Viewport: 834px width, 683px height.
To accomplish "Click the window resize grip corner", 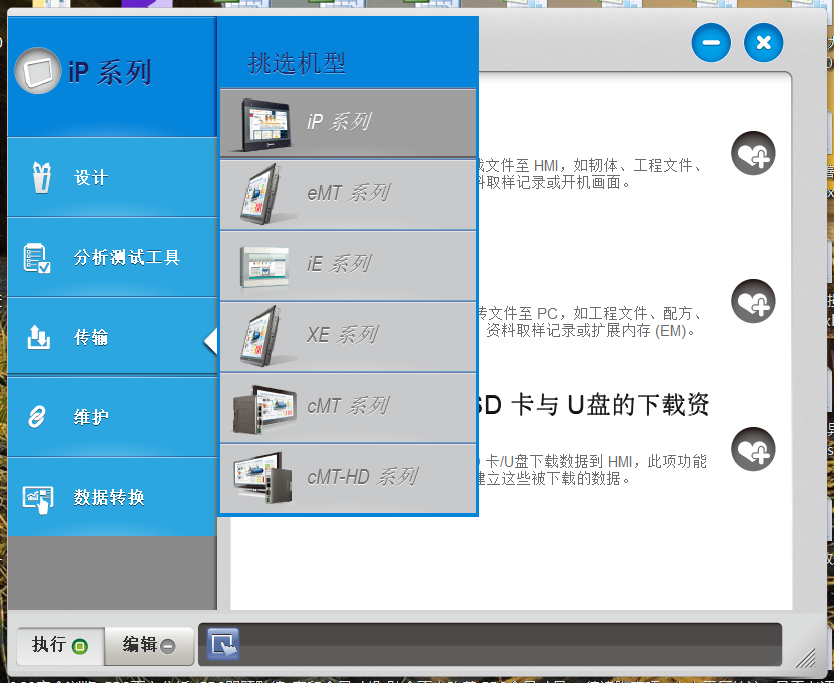I will pos(804,657).
